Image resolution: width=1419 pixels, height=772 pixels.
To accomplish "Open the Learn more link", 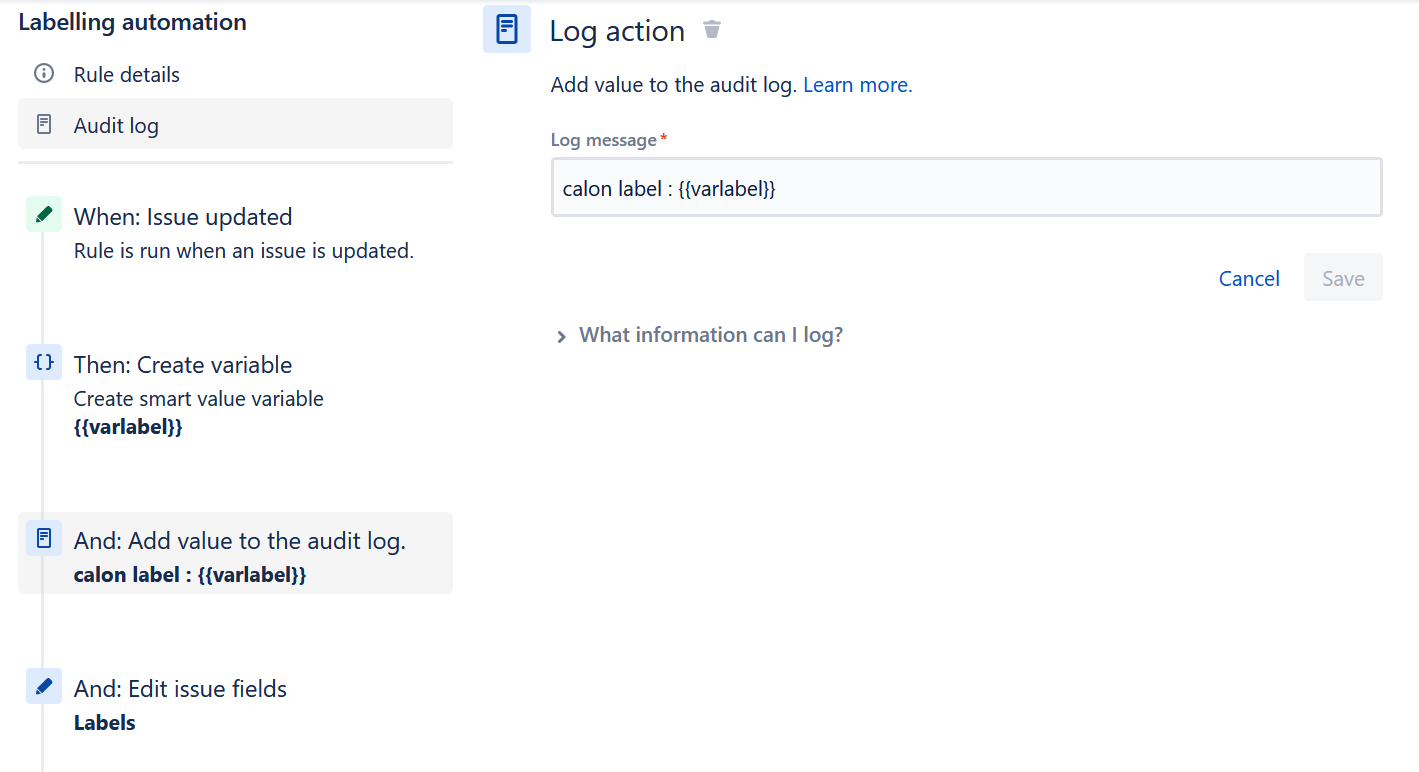I will pyautogui.click(x=858, y=85).
